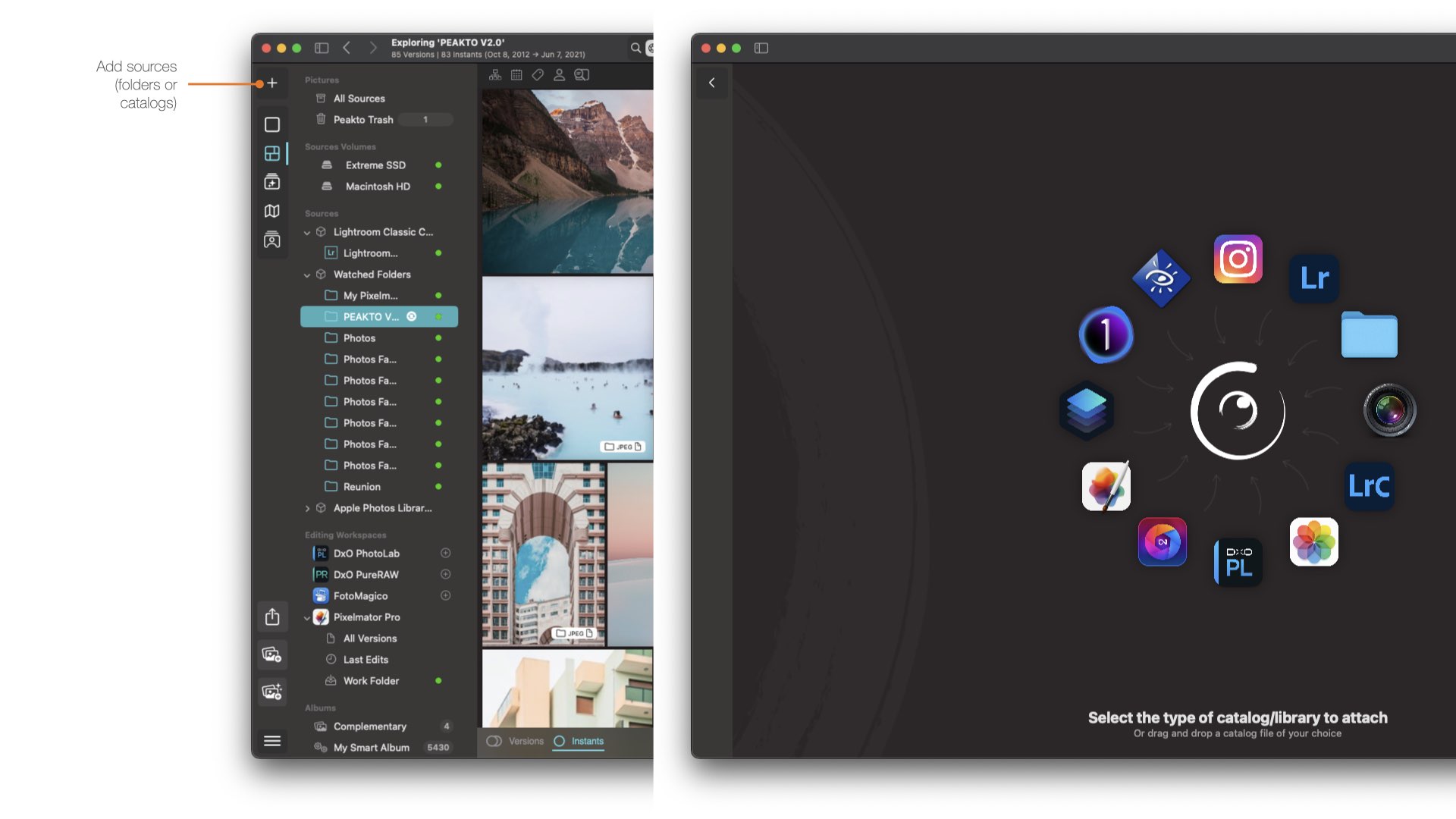Open the mountain lake photo thumbnail

pyautogui.click(x=567, y=180)
